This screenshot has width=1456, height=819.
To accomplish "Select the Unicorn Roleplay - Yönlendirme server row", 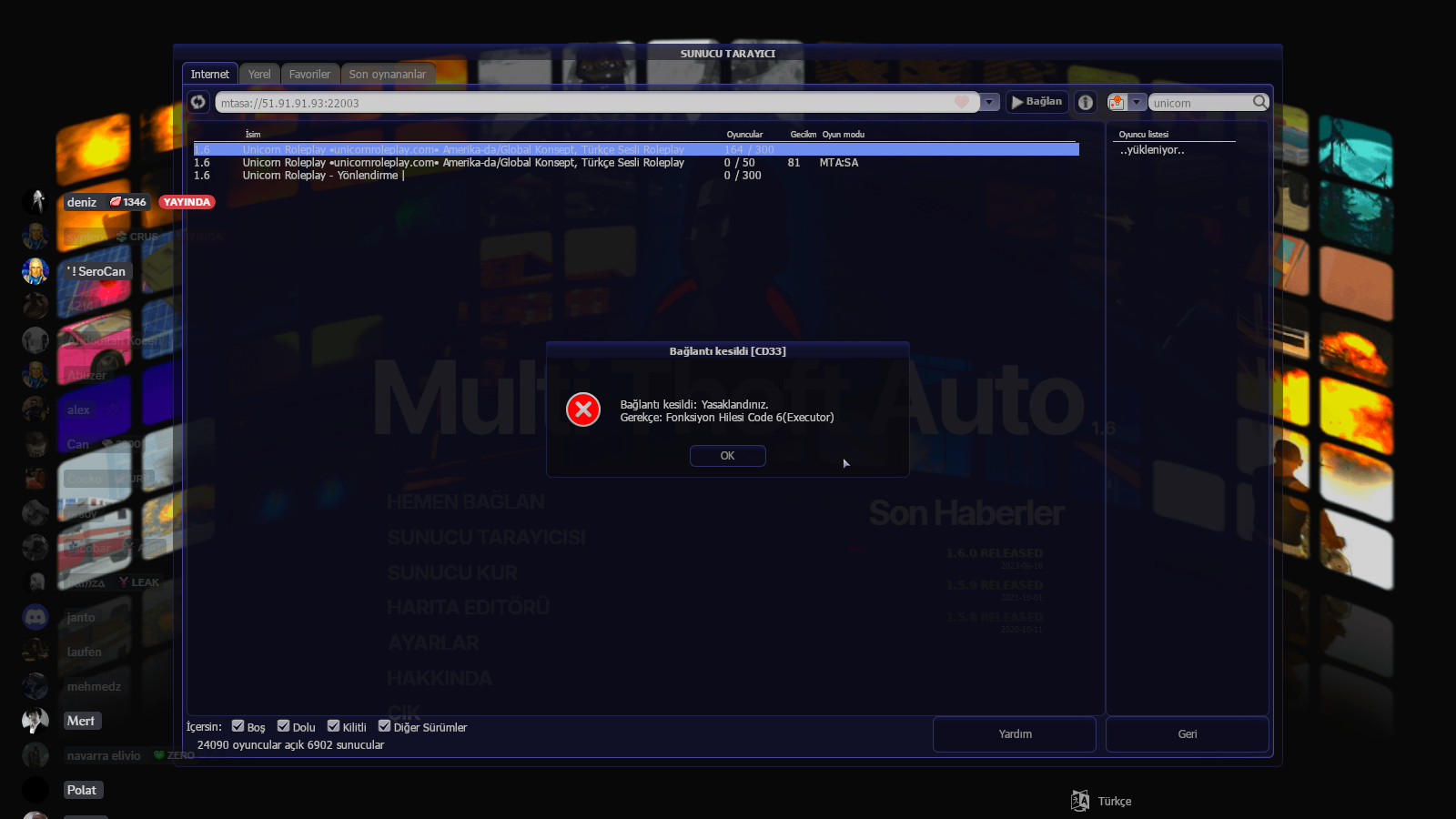I will pyautogui.click(x=636, y=176).
